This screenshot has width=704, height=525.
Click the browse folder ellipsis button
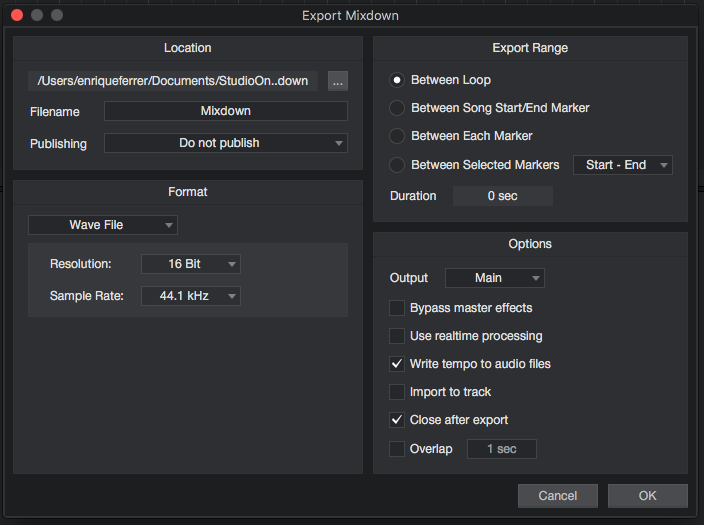click(337, 80)
